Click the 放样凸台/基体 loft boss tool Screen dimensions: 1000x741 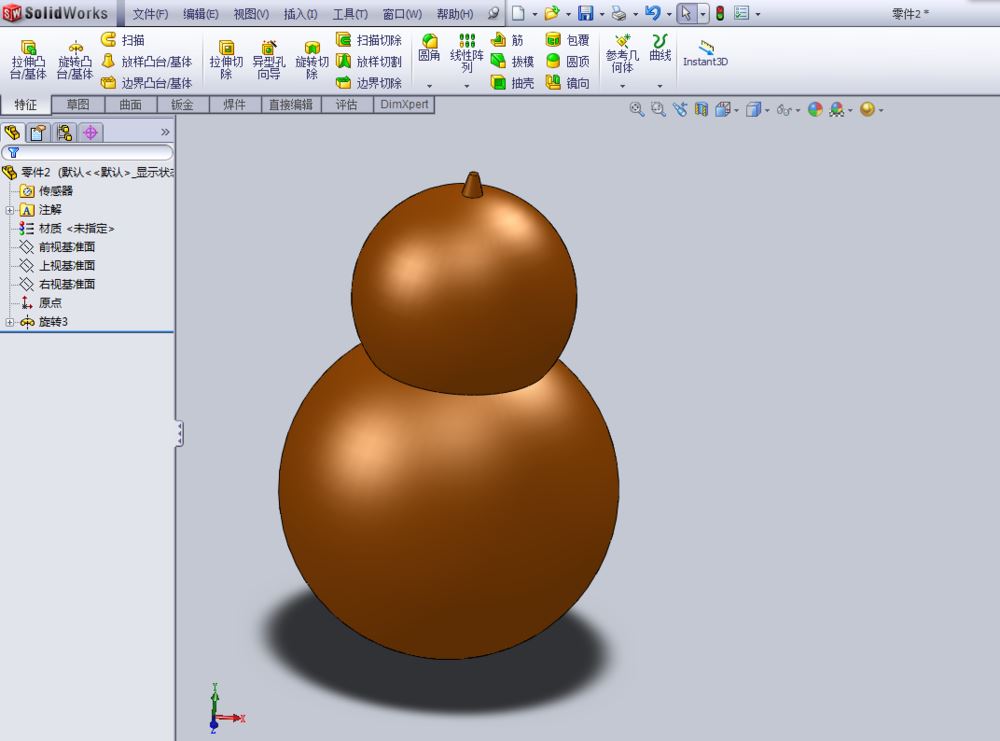(x=147, y=61)
